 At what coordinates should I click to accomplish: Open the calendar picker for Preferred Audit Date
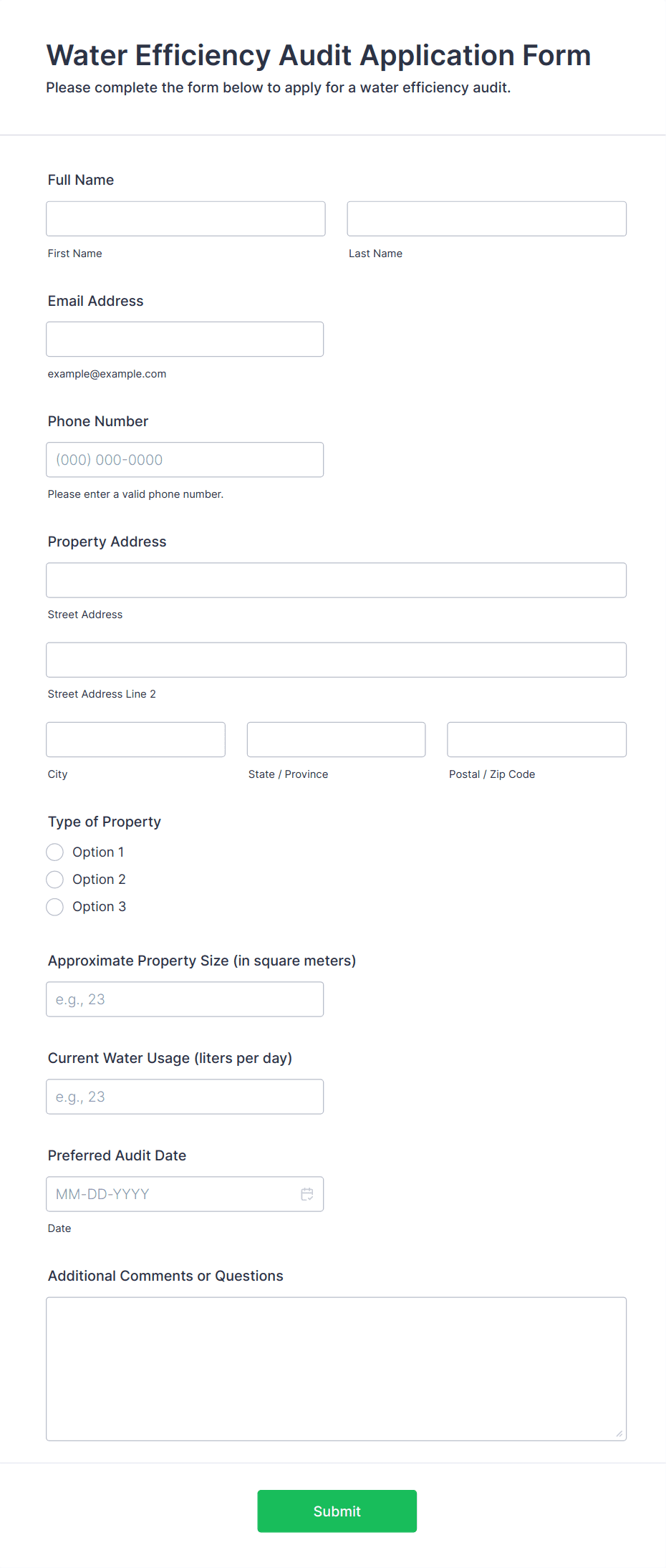click(x=307, y=1194)
